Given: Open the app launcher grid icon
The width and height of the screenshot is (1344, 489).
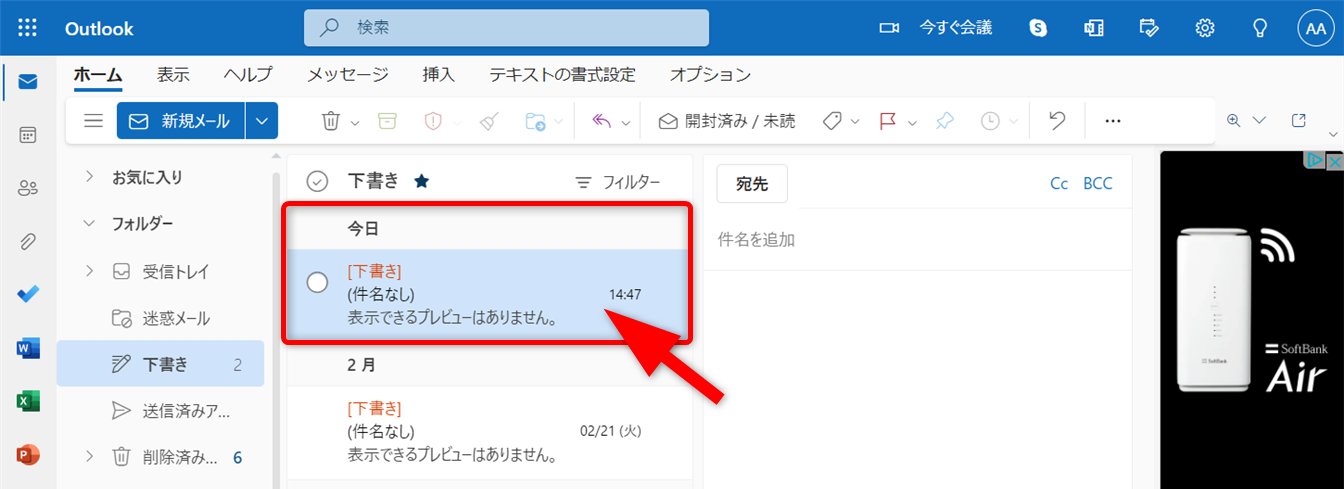Looking at the screenshot, I should click(x=28, y=28).
